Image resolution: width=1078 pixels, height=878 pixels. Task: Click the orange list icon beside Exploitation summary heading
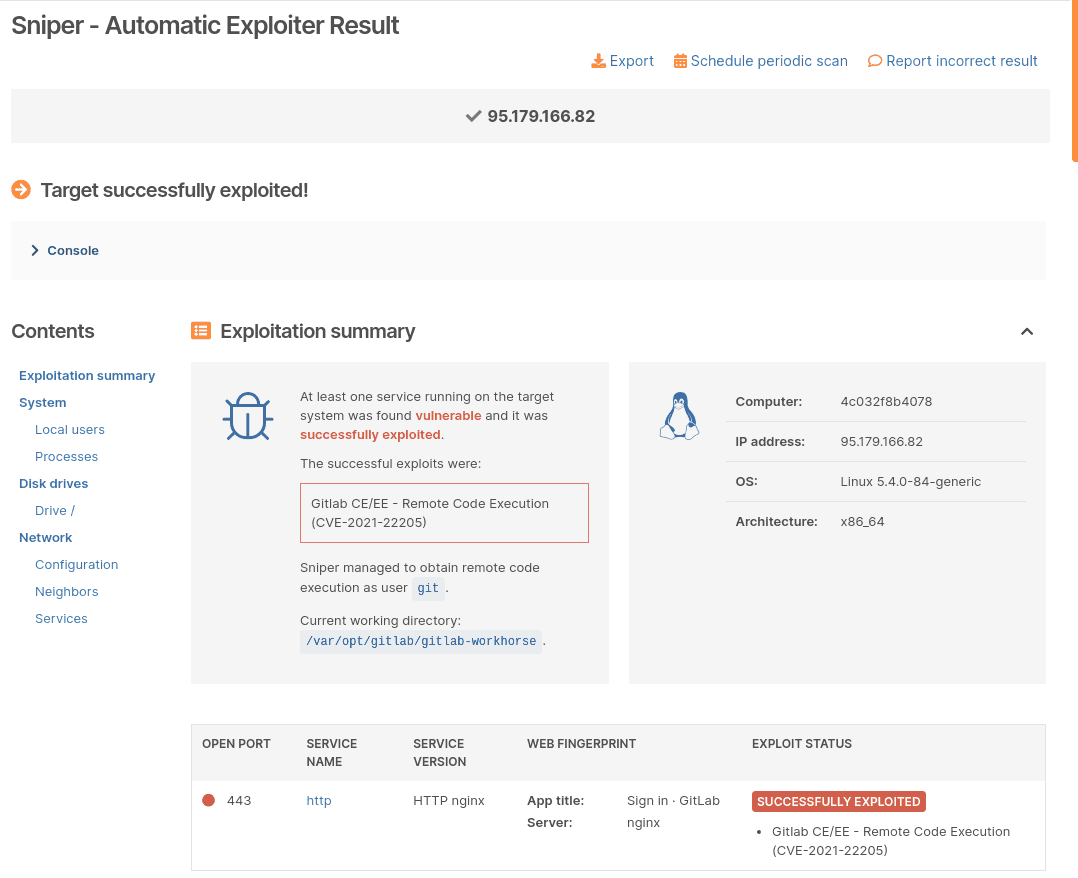coord(200,331)
